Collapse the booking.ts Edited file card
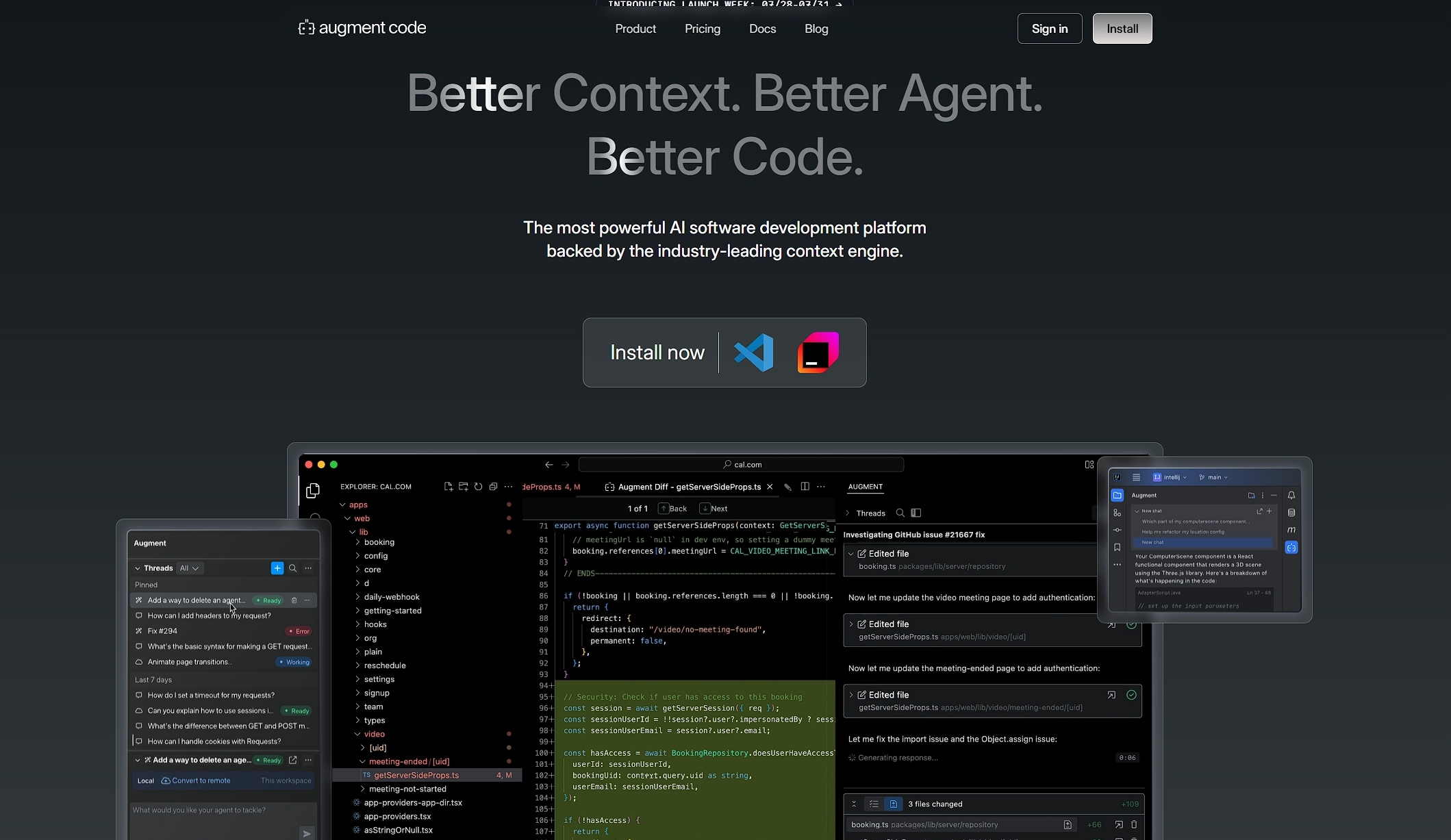Image resolution: width=1451 pixels, height=840 pixels. [851, 554]
